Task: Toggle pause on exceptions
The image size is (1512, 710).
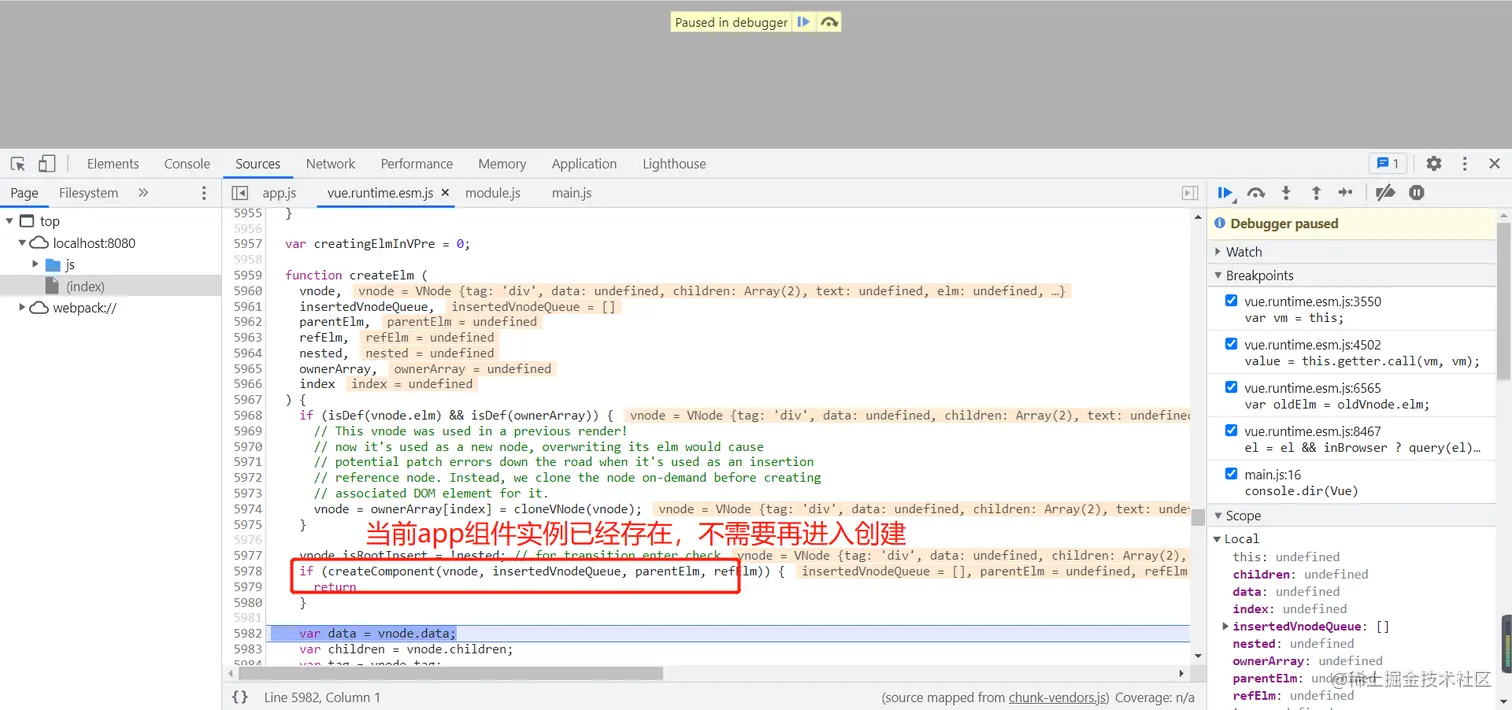Action: (x=1416, y=193)
